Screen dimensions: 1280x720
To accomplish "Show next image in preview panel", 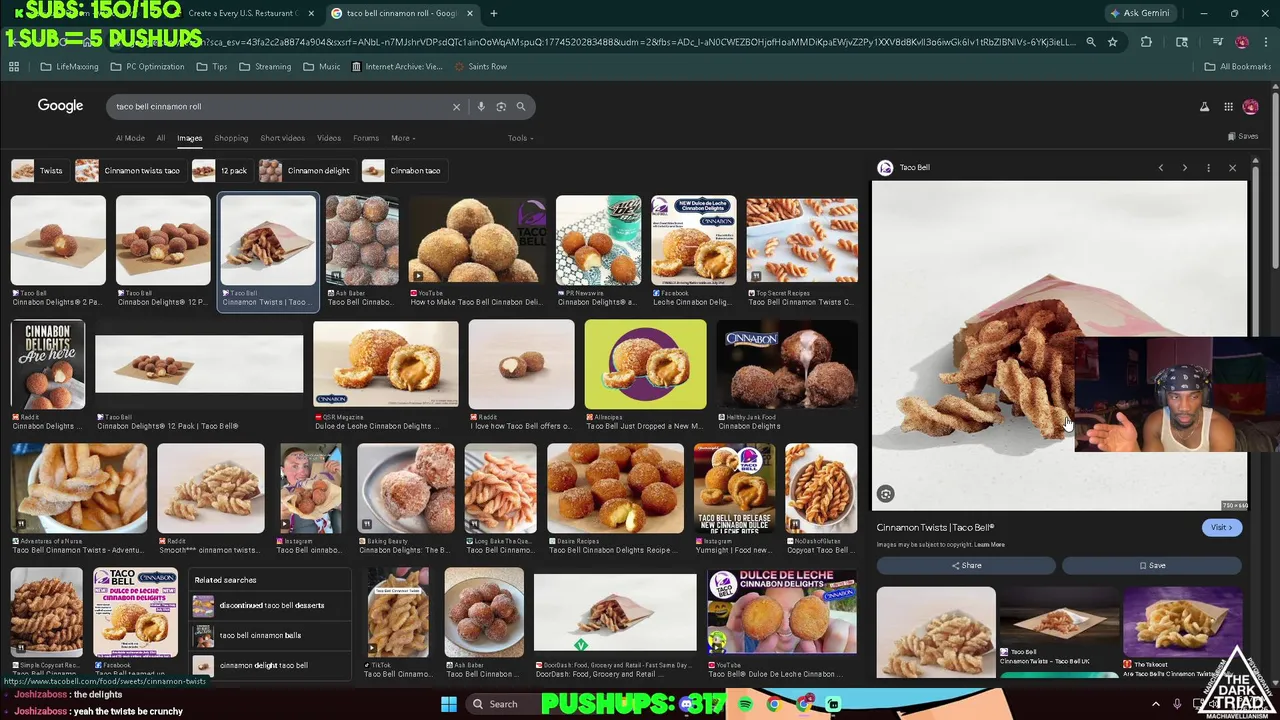I will [x=1185, y=168].
